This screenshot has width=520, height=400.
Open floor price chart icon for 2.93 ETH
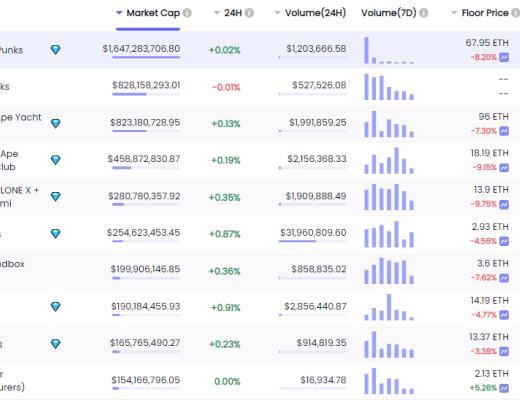(x=504, y=241)
